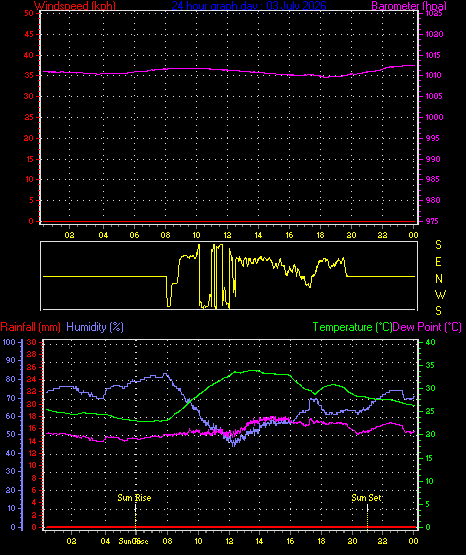Click windspeed axis value "40"

[x=29, y=55]
